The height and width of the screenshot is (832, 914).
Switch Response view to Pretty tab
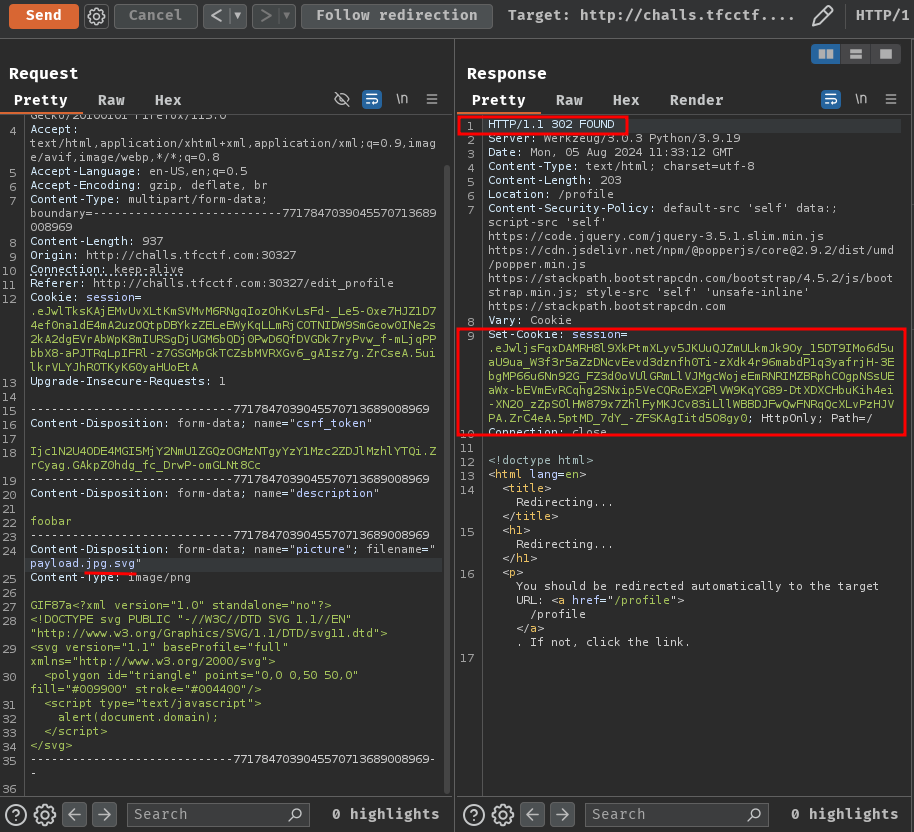tap(498, 100)
